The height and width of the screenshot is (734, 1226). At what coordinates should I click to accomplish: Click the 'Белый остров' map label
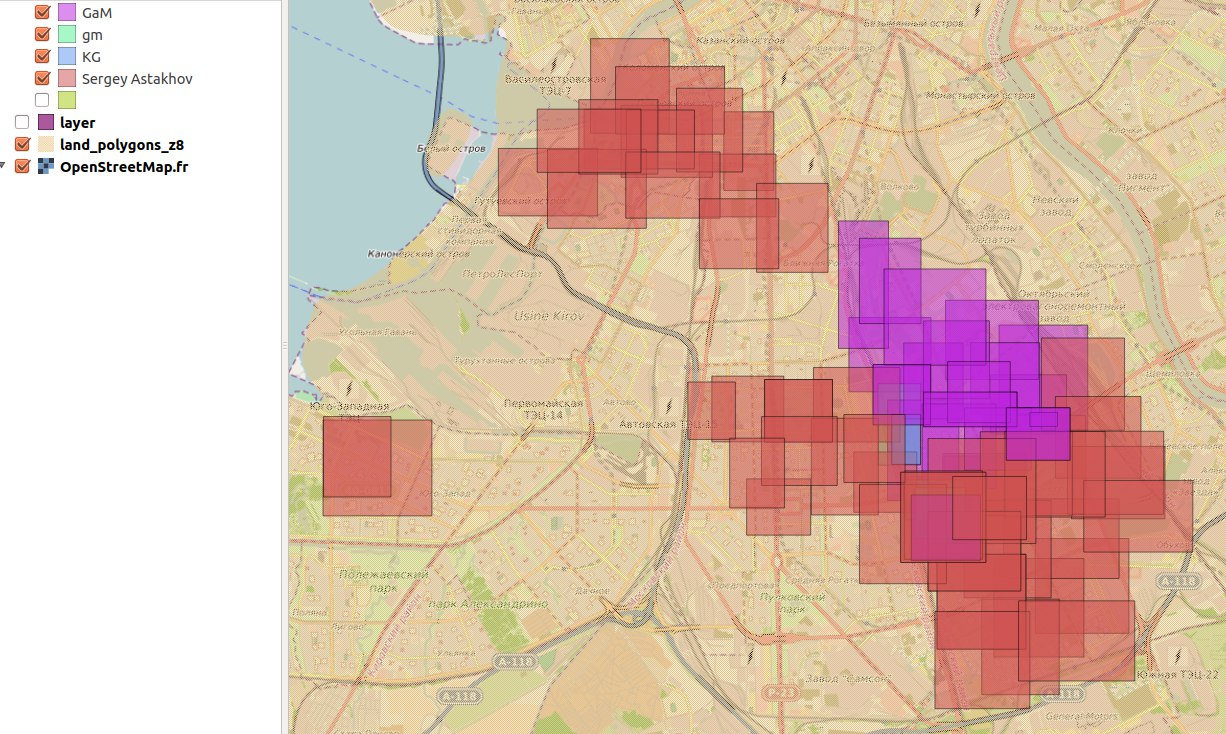point(451,148)
